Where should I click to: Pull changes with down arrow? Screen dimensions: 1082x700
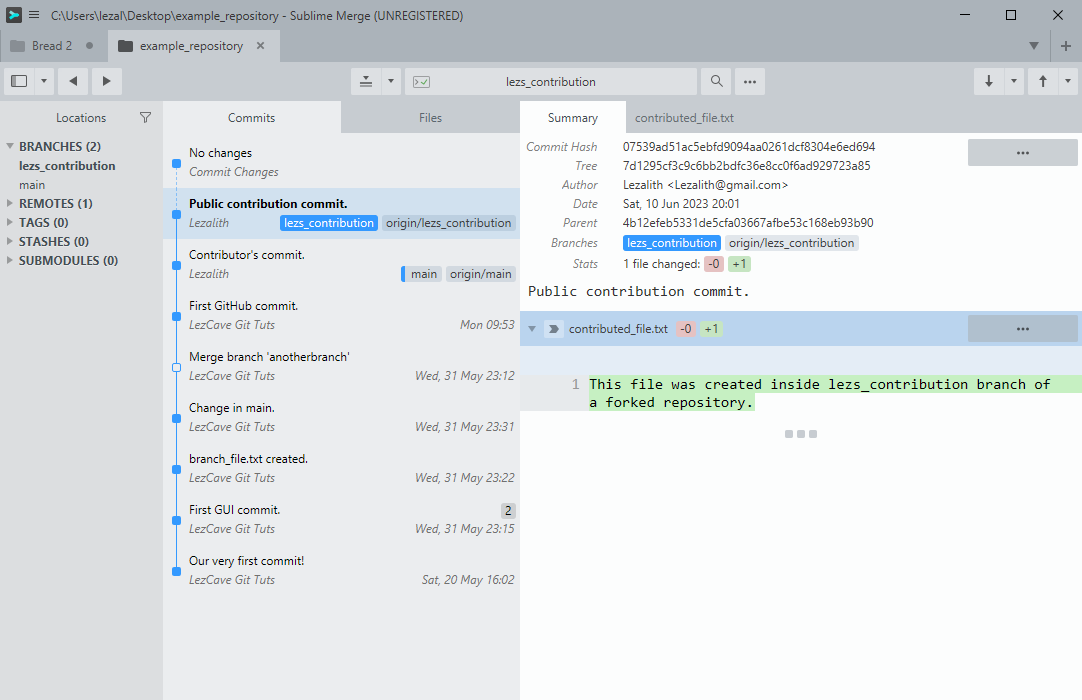[989, 81]
